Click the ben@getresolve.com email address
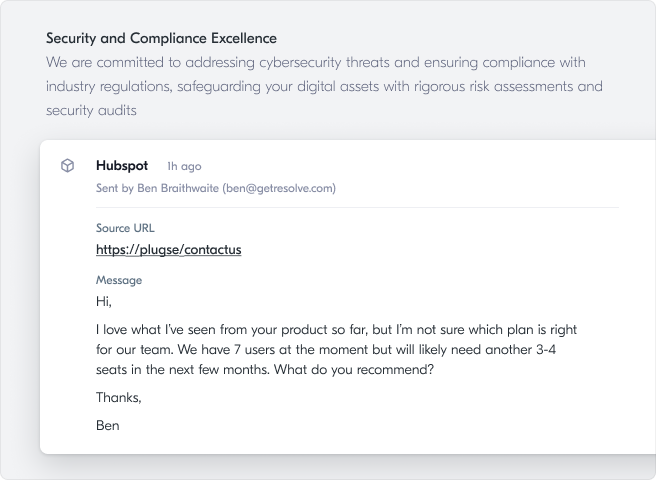 (279, 188)
